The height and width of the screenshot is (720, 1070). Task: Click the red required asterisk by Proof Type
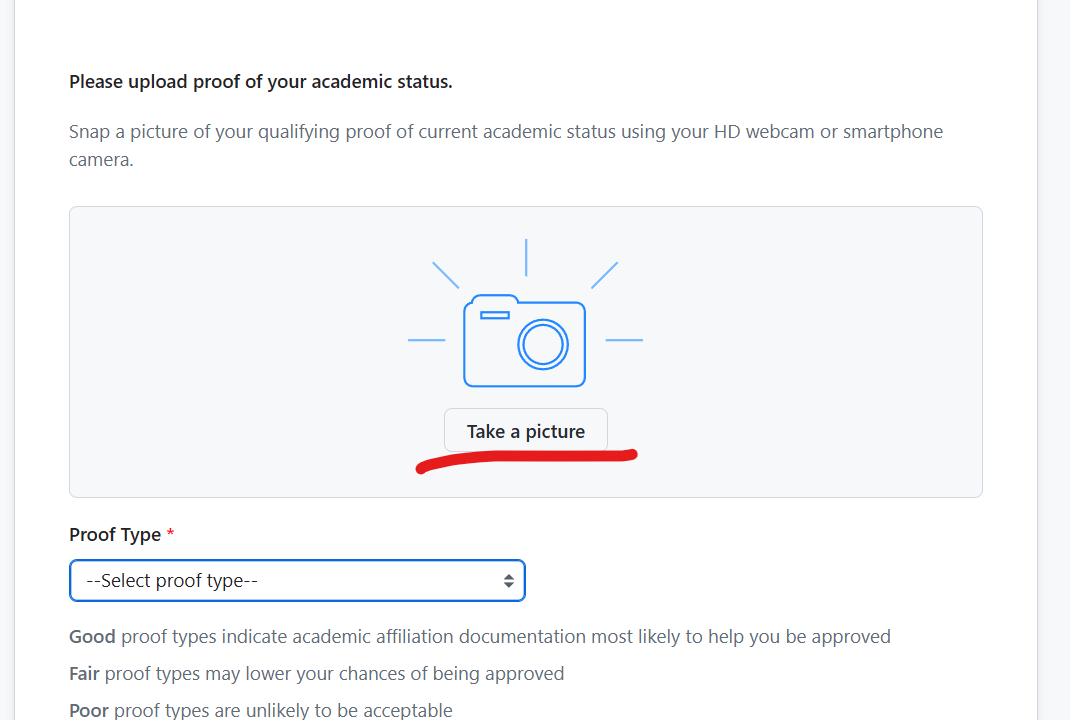(x=171, y=535)
